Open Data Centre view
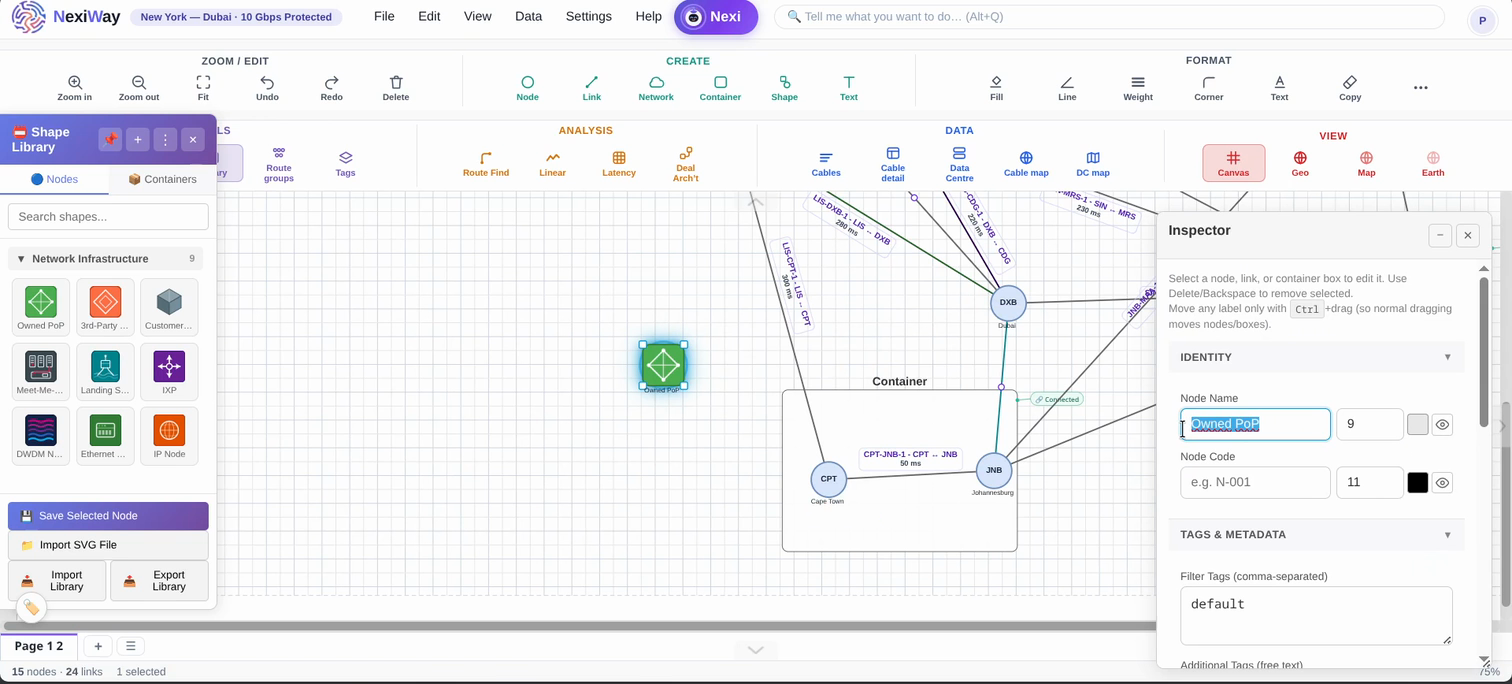 pos(959,164)
